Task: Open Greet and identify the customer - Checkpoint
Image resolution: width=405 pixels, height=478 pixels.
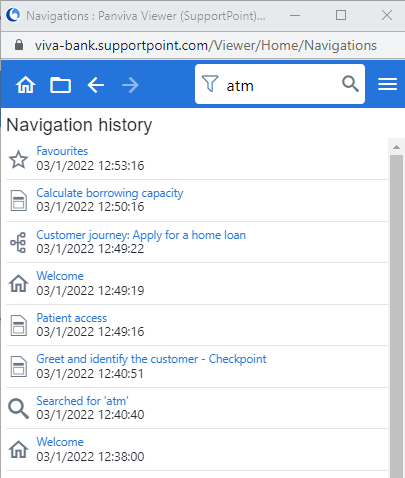Action: tap(151, 359)
